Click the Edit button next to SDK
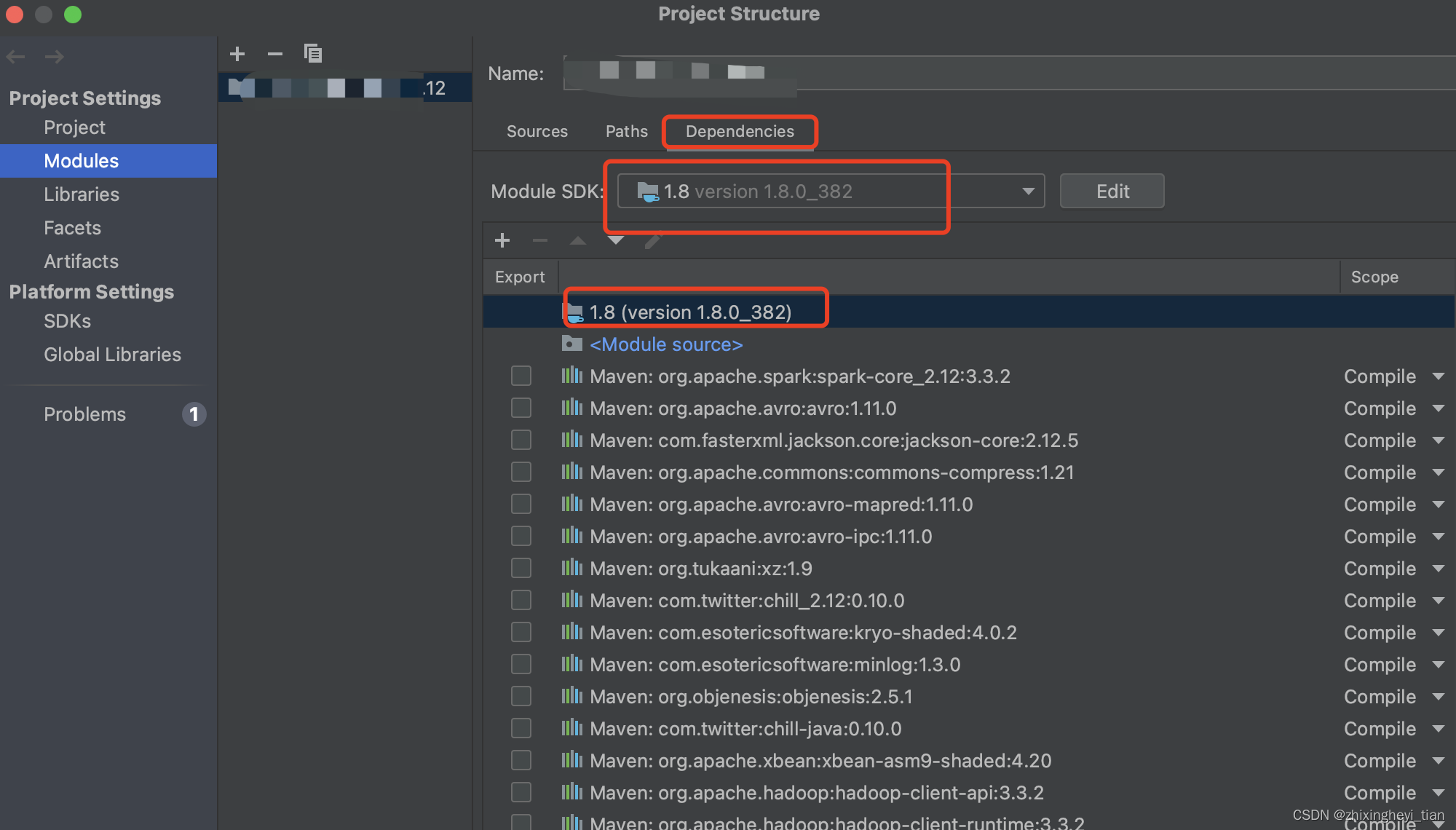The height and width of the screenshot is (830, 1456). point(1112,191)
